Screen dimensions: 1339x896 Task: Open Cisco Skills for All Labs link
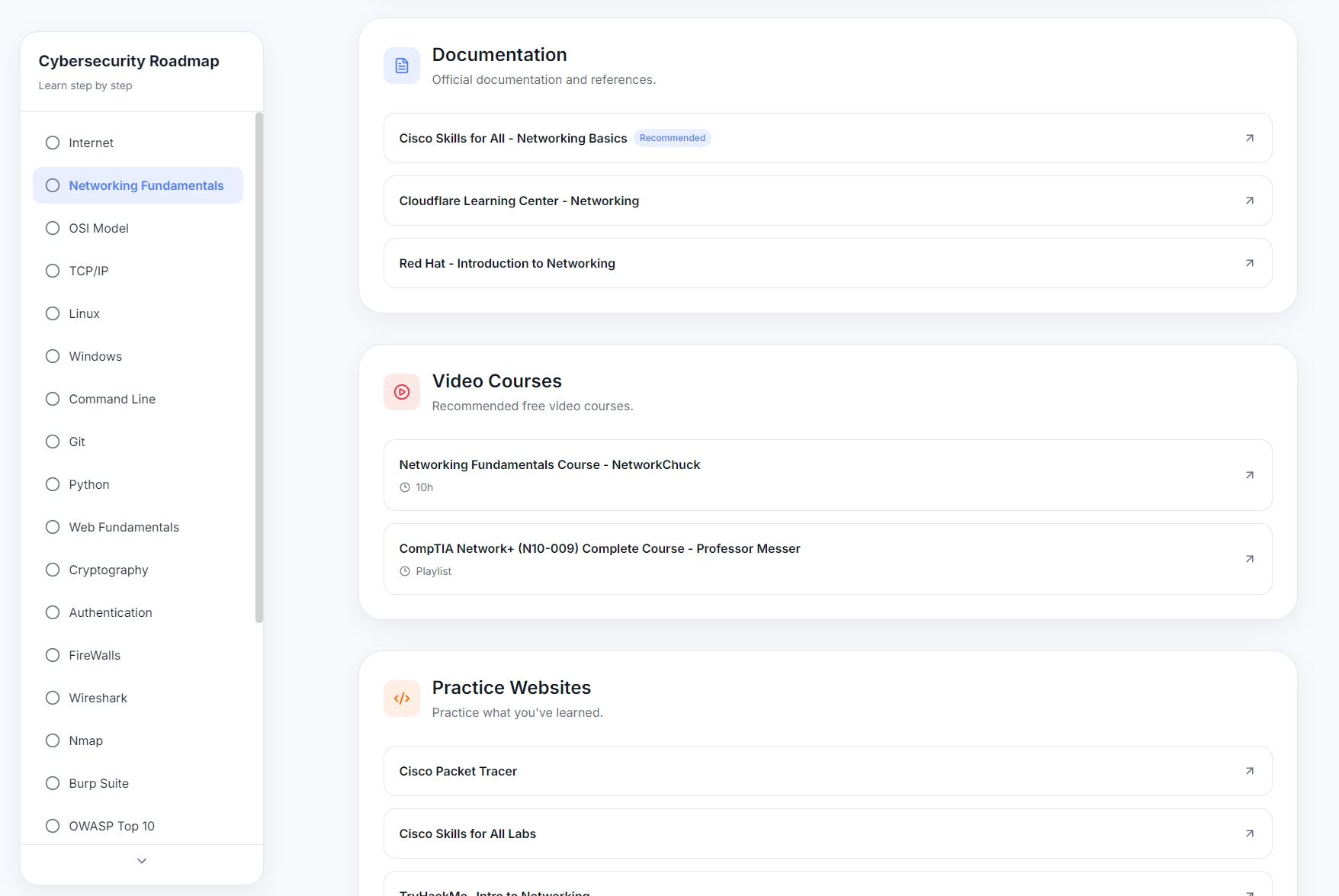(827, 833)
